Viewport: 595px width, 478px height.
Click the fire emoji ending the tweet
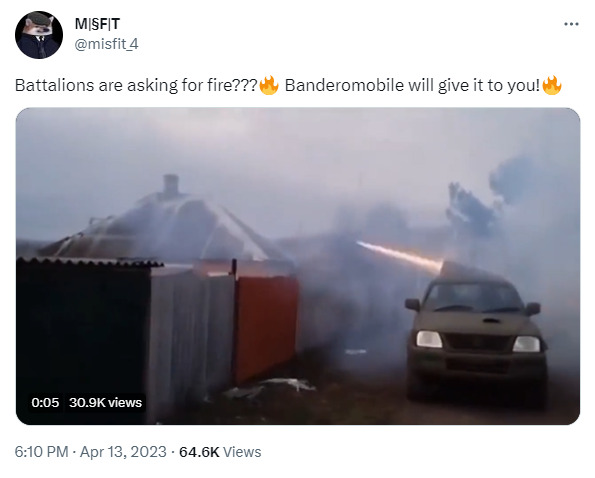[552, 85]
